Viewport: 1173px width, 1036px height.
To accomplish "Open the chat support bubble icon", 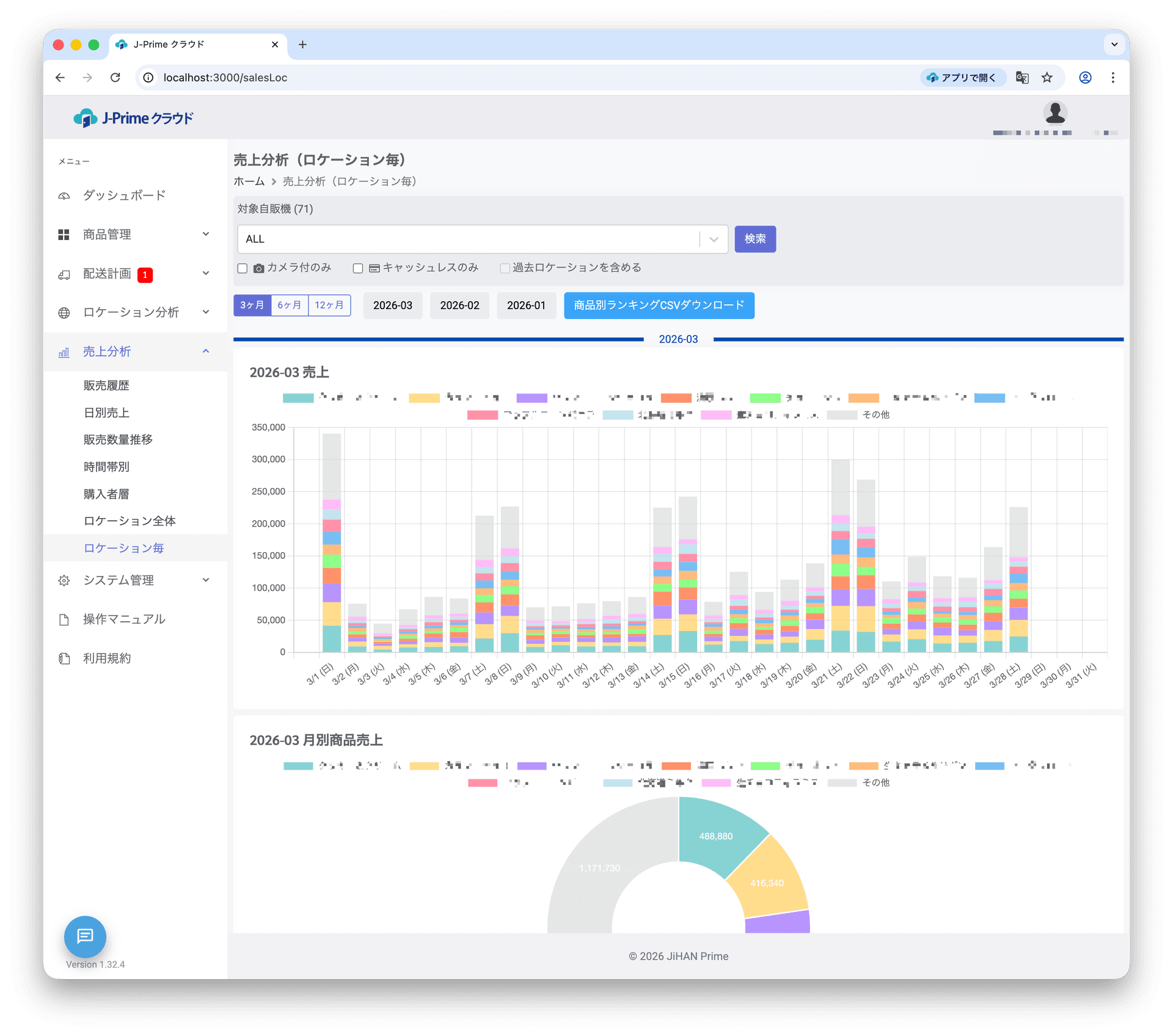I will 85,936.
